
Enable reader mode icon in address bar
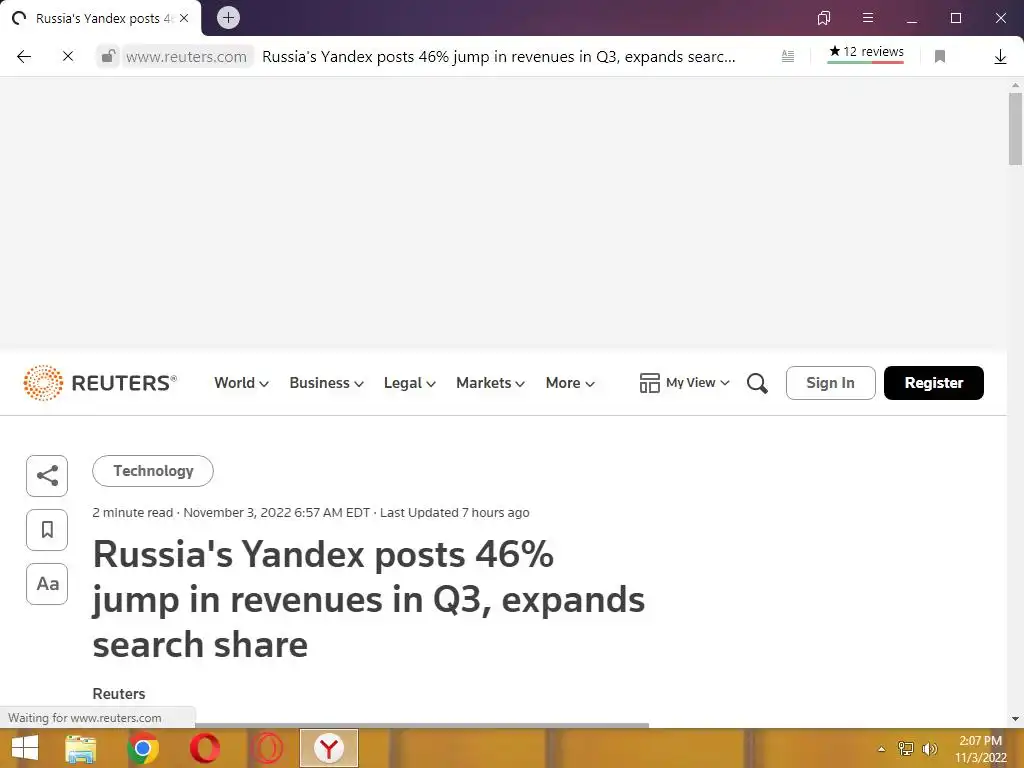point(788,57)
